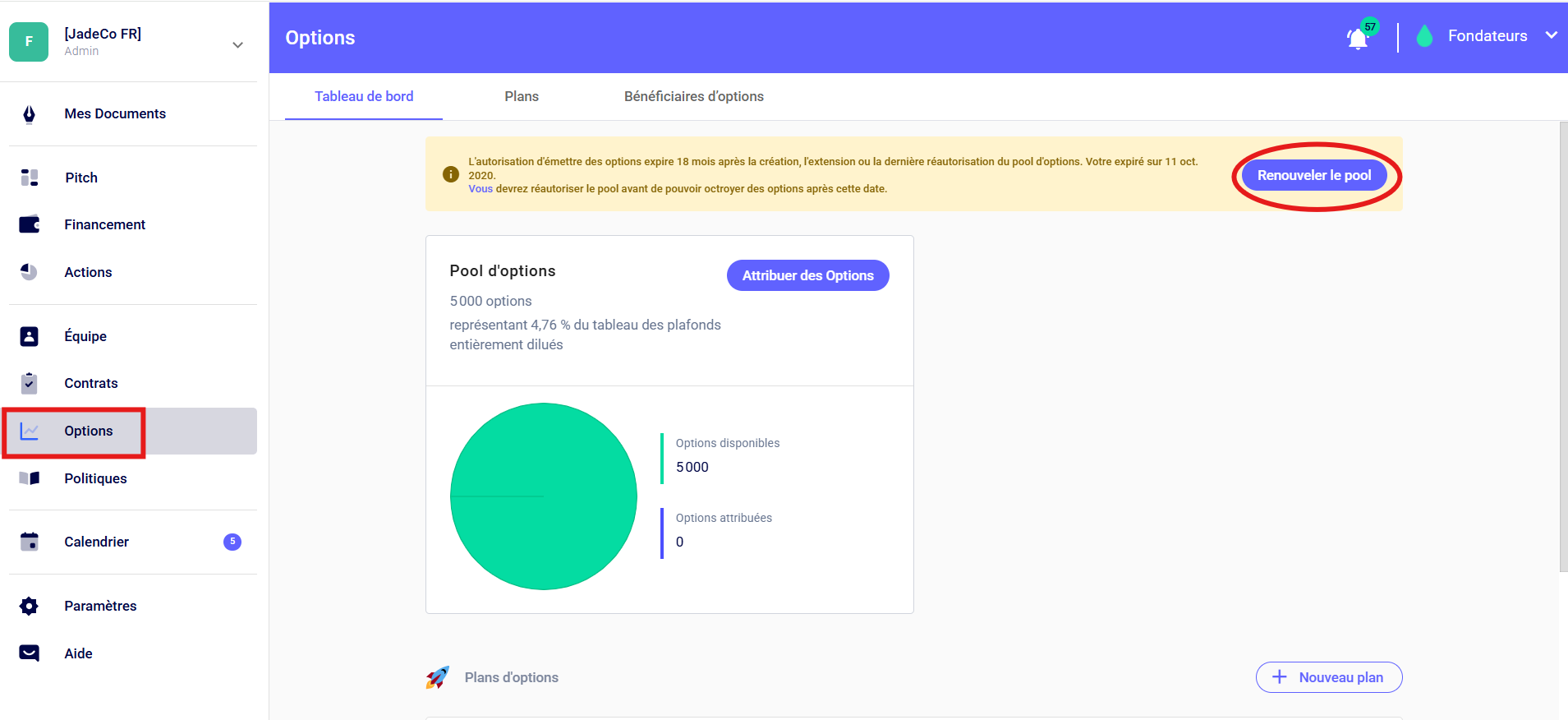
Task: Expand the JadeCo FR company dropdown
Action: pos(237,45)
